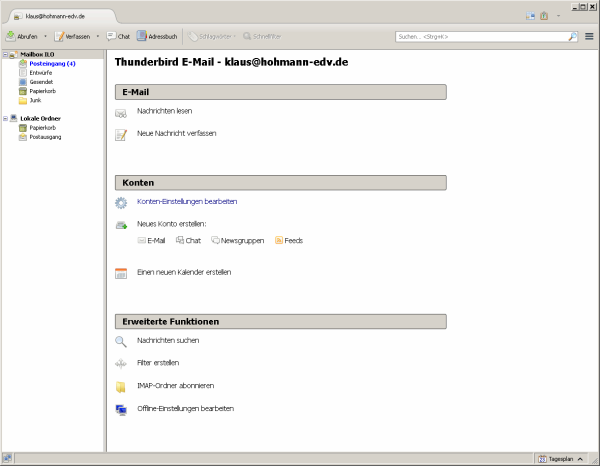Open Konten-Einstellungen bearbeiten link

(x=187, y=201)
